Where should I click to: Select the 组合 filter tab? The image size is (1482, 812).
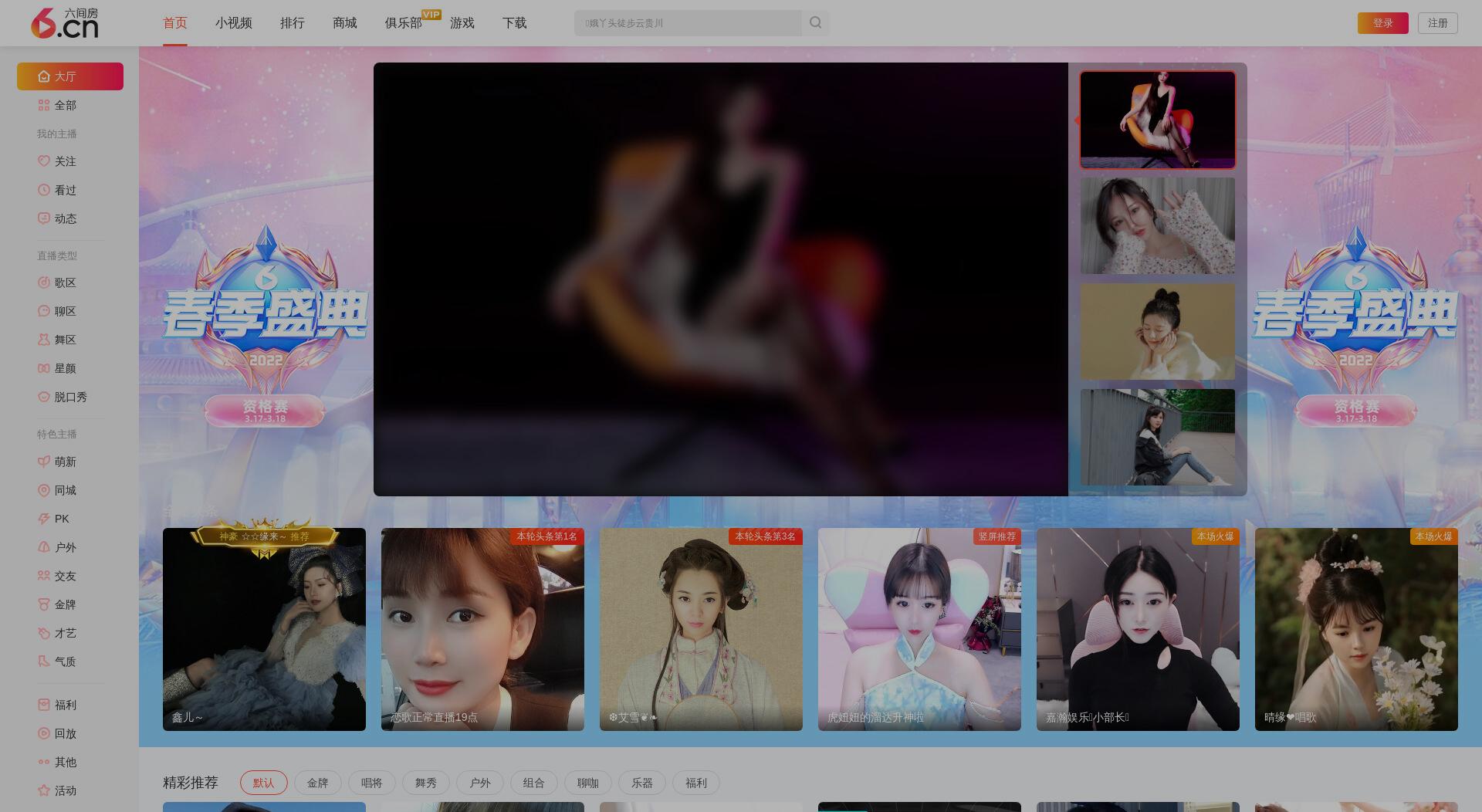coord(534,783)
